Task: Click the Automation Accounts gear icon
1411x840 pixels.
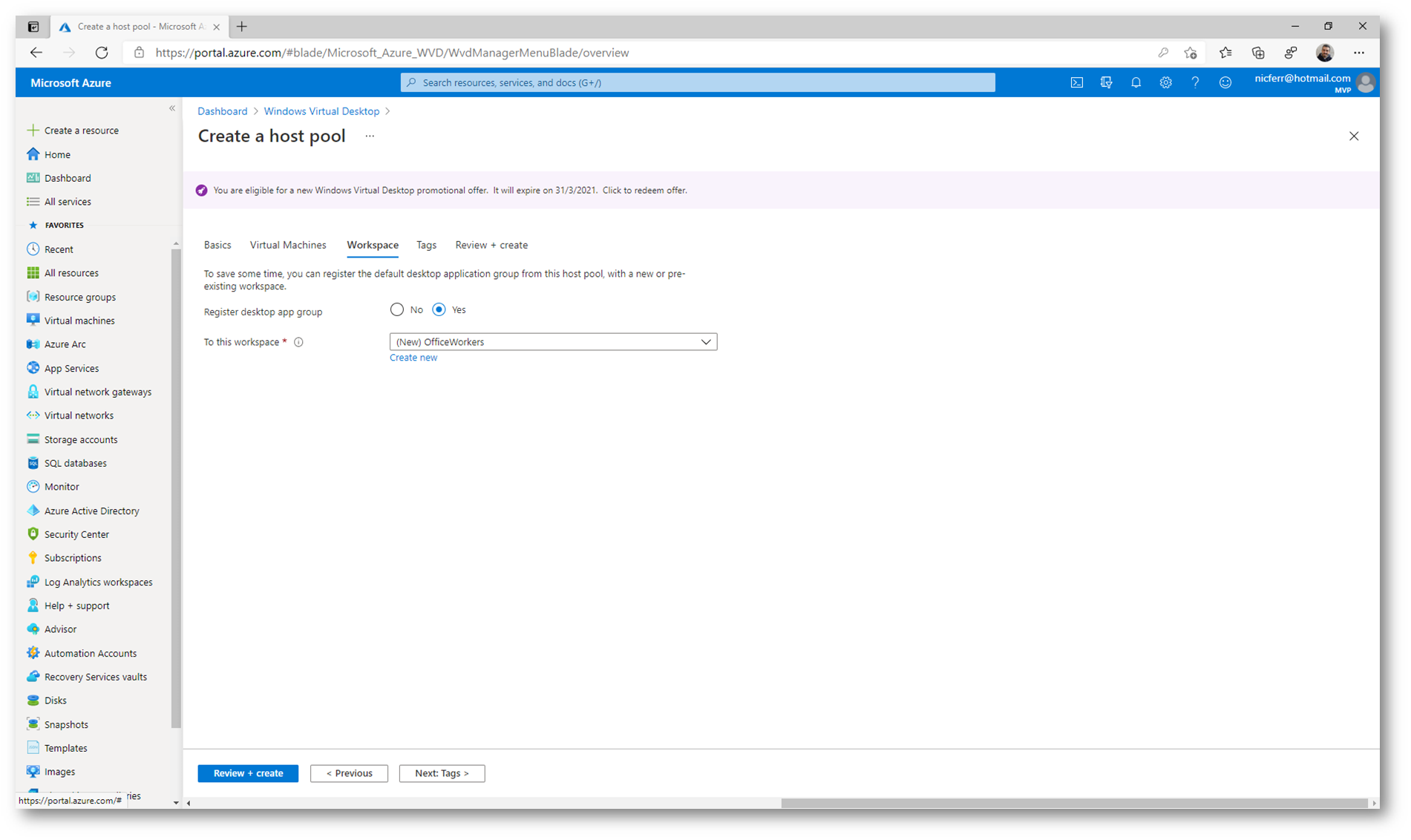Action: [33, 653]
